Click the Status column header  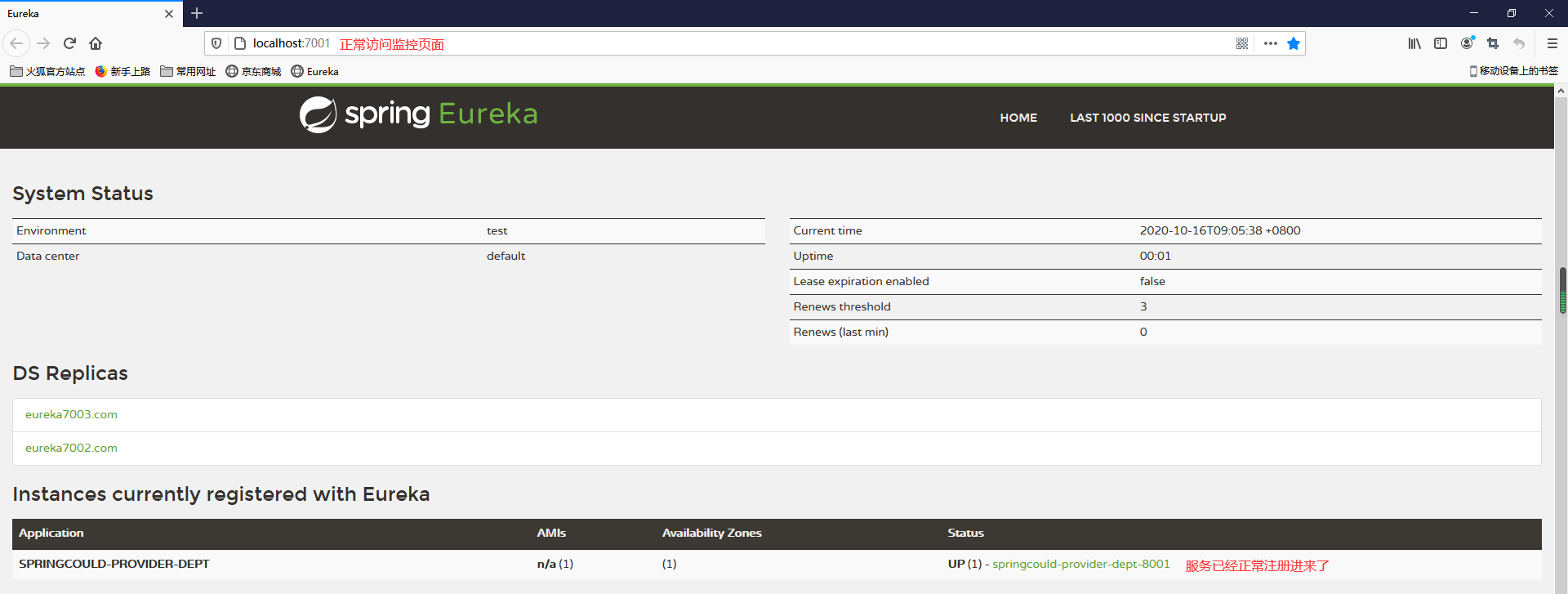pos(965,533)
